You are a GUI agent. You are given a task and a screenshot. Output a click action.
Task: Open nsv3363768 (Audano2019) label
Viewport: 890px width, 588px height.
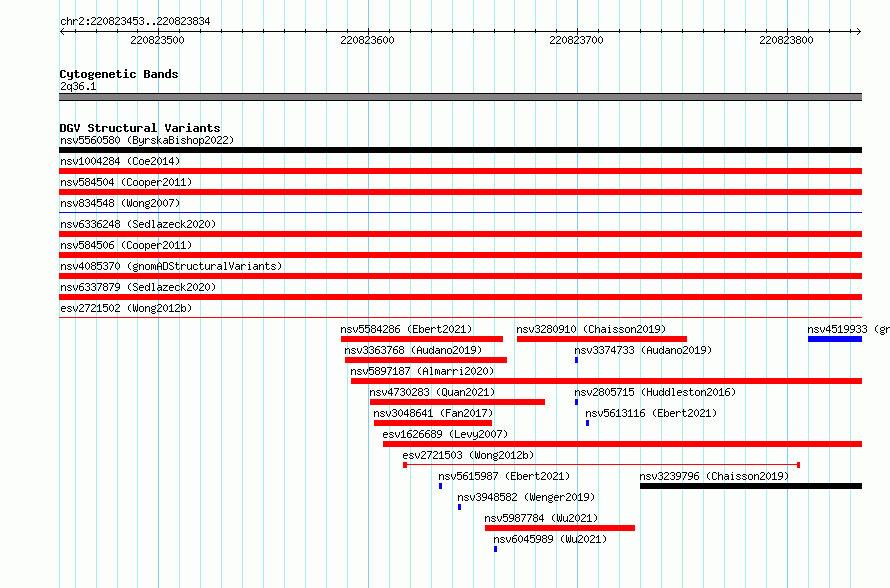[x=413, y=350]
